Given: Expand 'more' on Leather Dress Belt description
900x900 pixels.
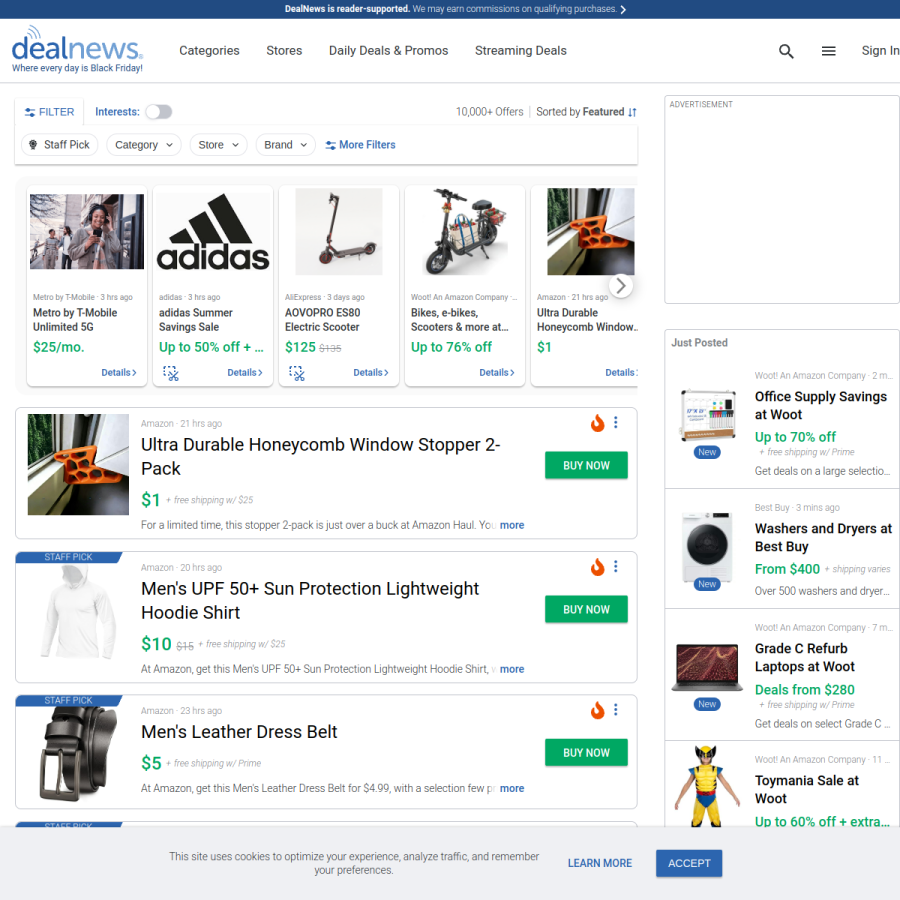Looking at the screenshot, I should click(512, 789).
